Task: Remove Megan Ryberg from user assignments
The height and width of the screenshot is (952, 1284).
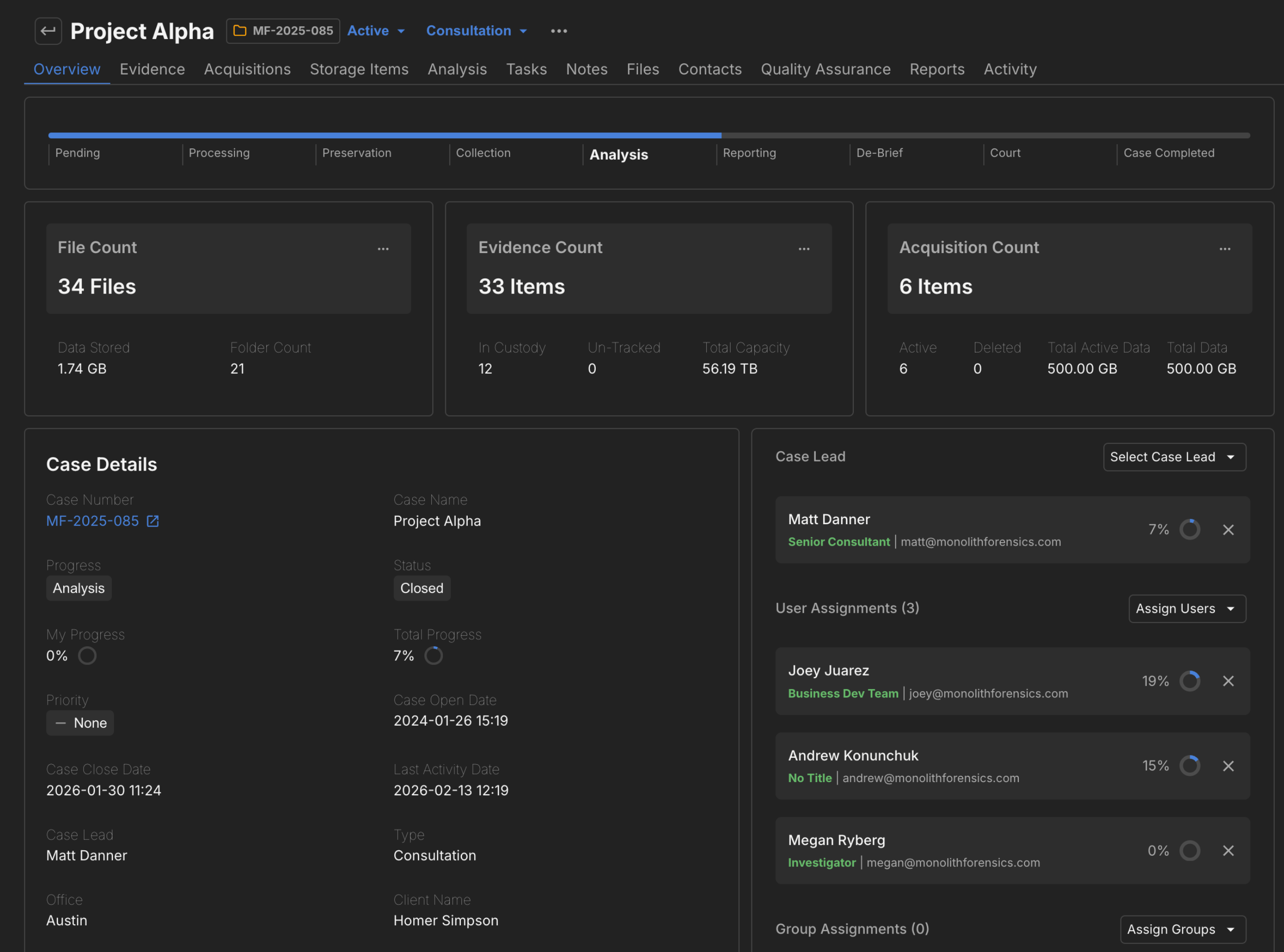Action: [x=1228, y=851]
